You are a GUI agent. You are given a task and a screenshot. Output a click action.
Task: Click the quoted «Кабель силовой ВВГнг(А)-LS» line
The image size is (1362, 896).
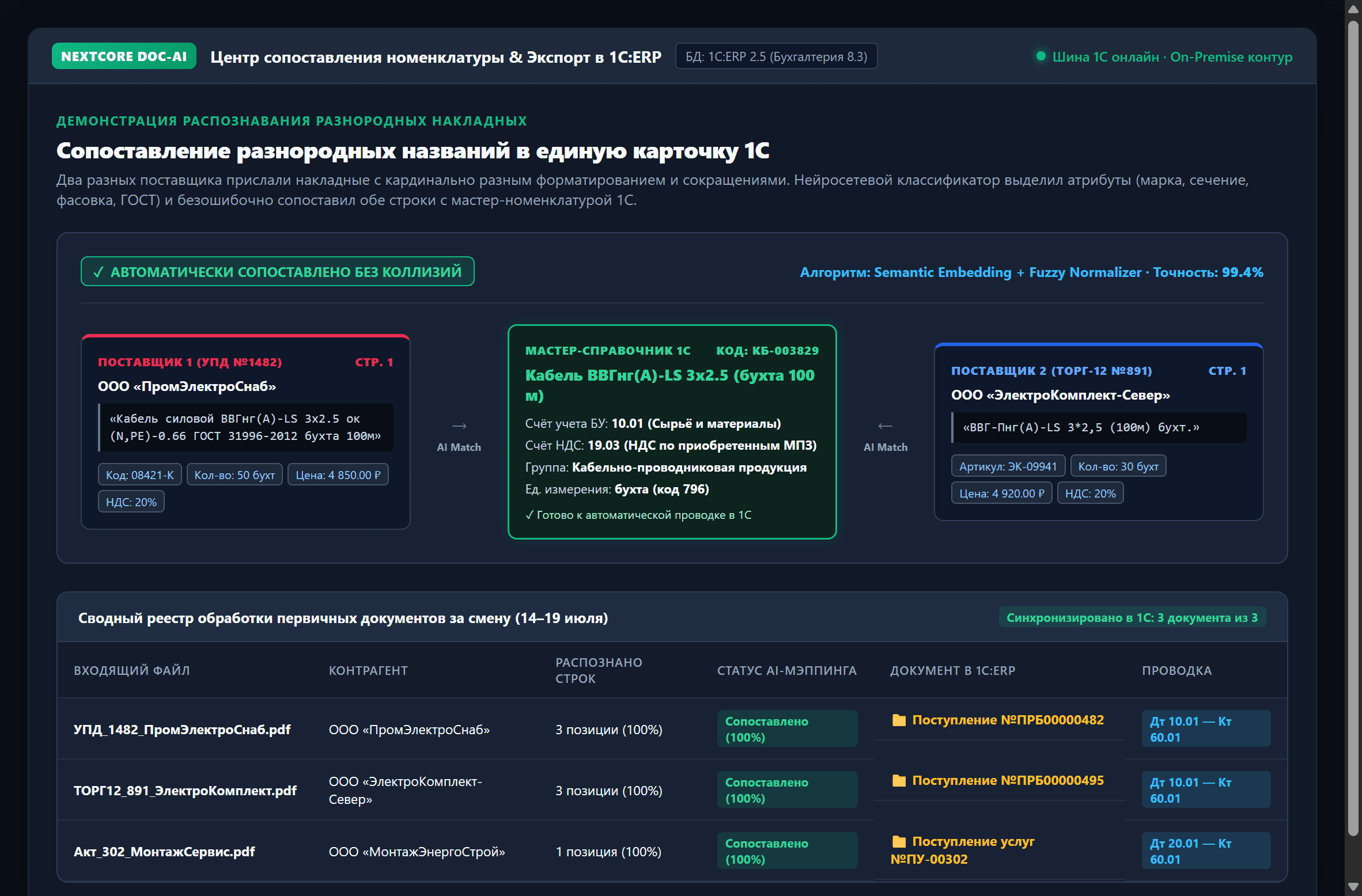pos(246,427)
